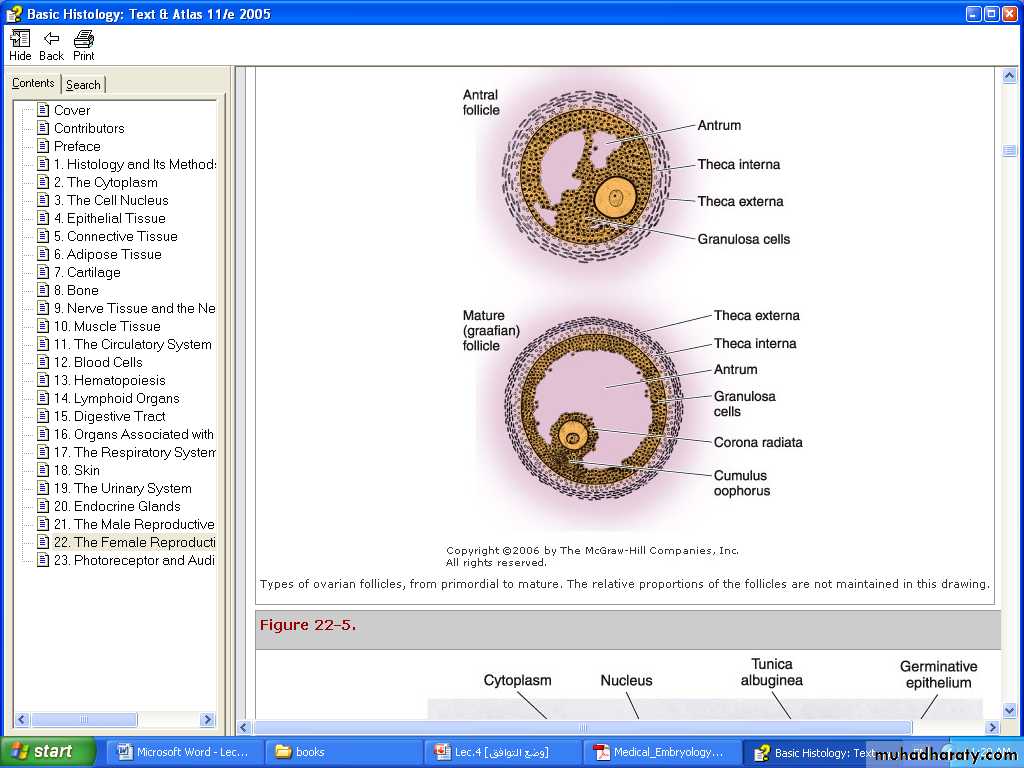This screenshot has width=1024, height=768.
Task: Switch to Microsoft Word taskbar window
Action: [184, 752]
